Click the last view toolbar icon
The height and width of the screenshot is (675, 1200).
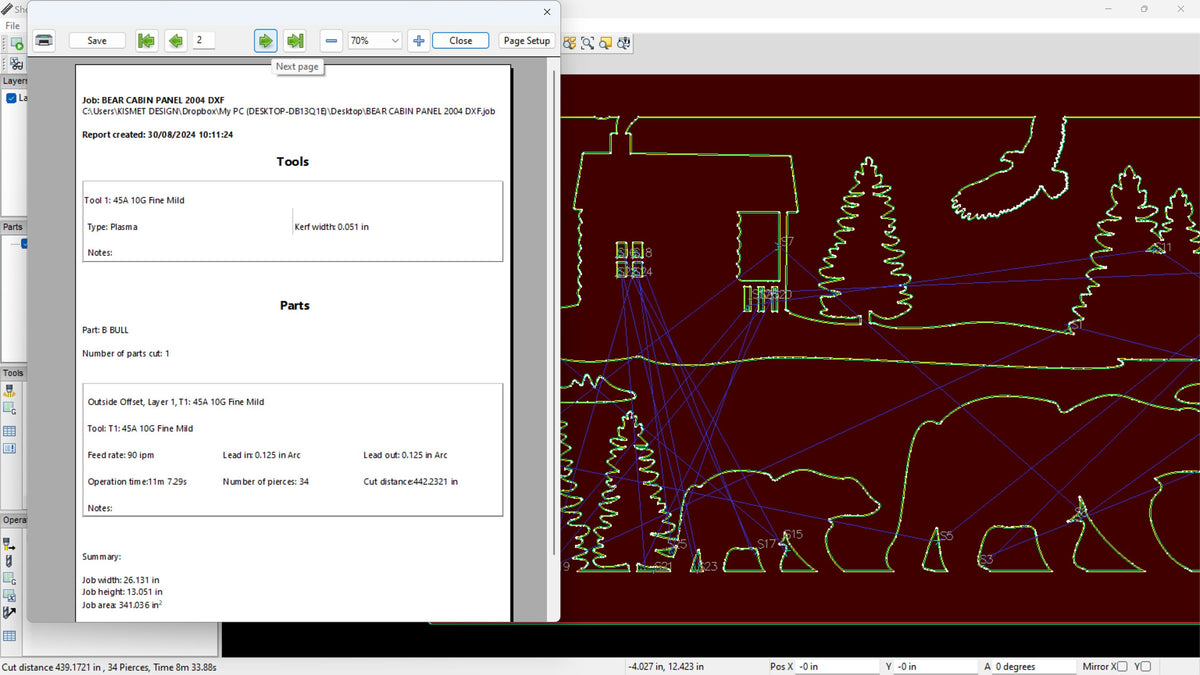pos(624,43)
